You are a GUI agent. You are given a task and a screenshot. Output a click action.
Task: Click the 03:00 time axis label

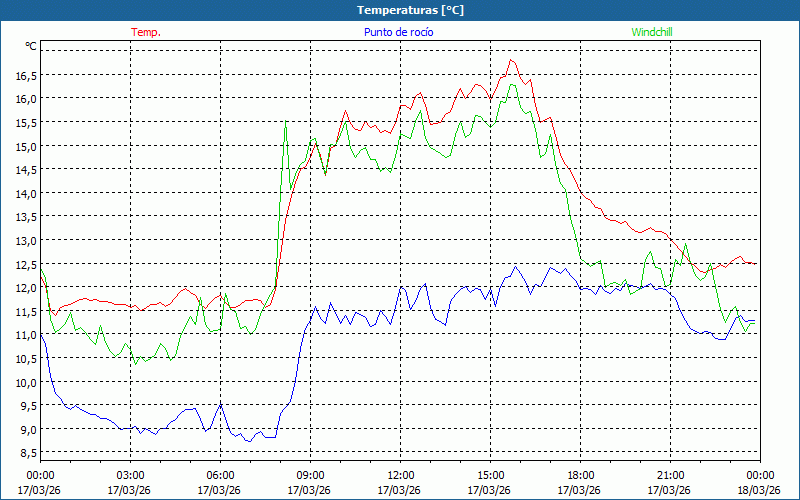[131, 475]
